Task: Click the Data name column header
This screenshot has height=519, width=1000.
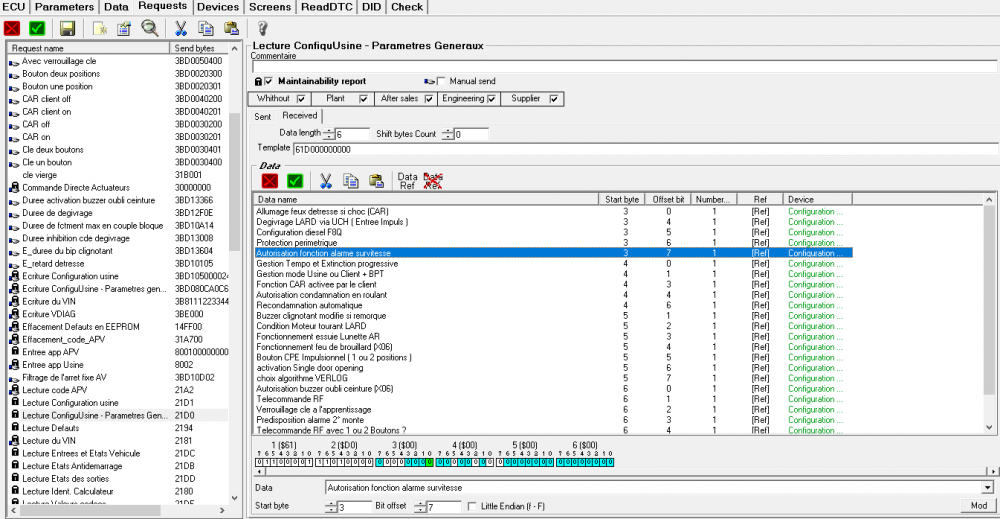Action: [x=425, y=200]
